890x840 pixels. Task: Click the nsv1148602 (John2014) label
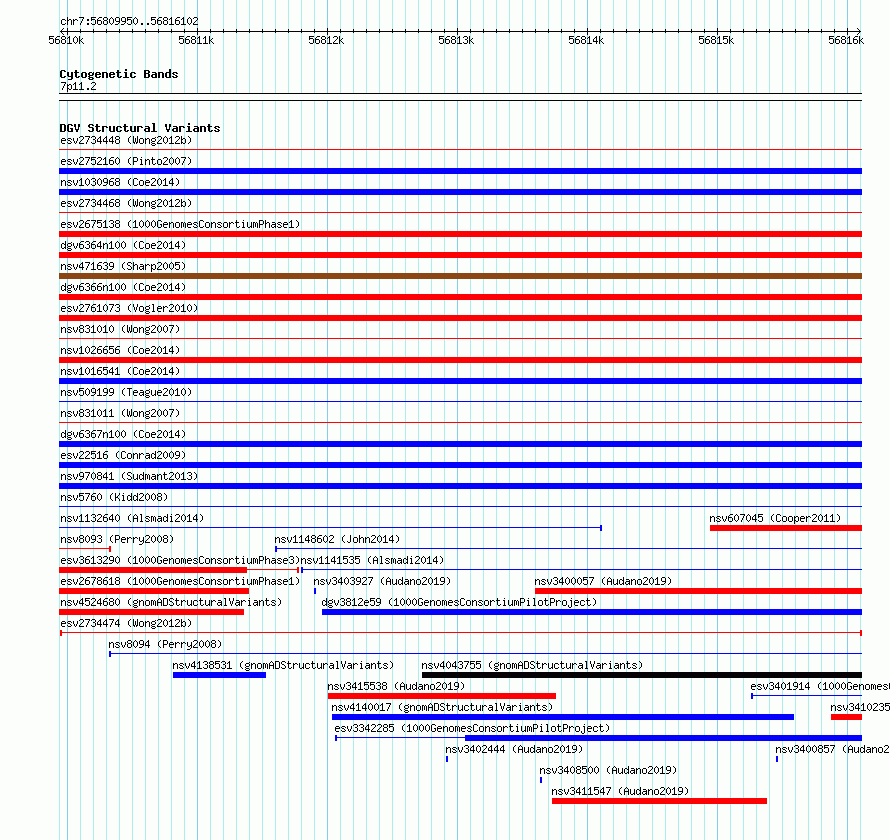click(x=337, y=539)
